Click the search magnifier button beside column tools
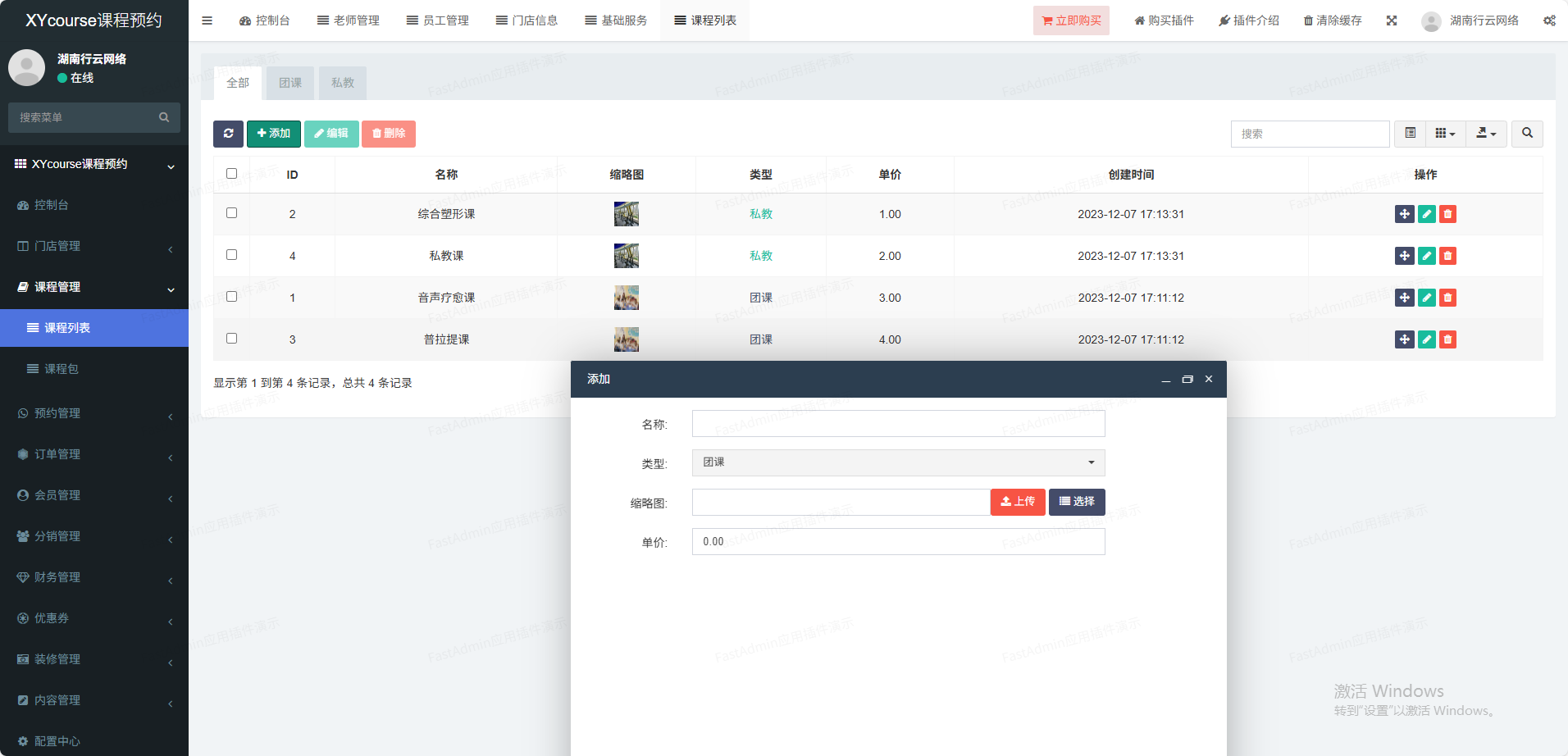Image resolution: width=1568 pixels, height=756 pixels. (1527, 134)
